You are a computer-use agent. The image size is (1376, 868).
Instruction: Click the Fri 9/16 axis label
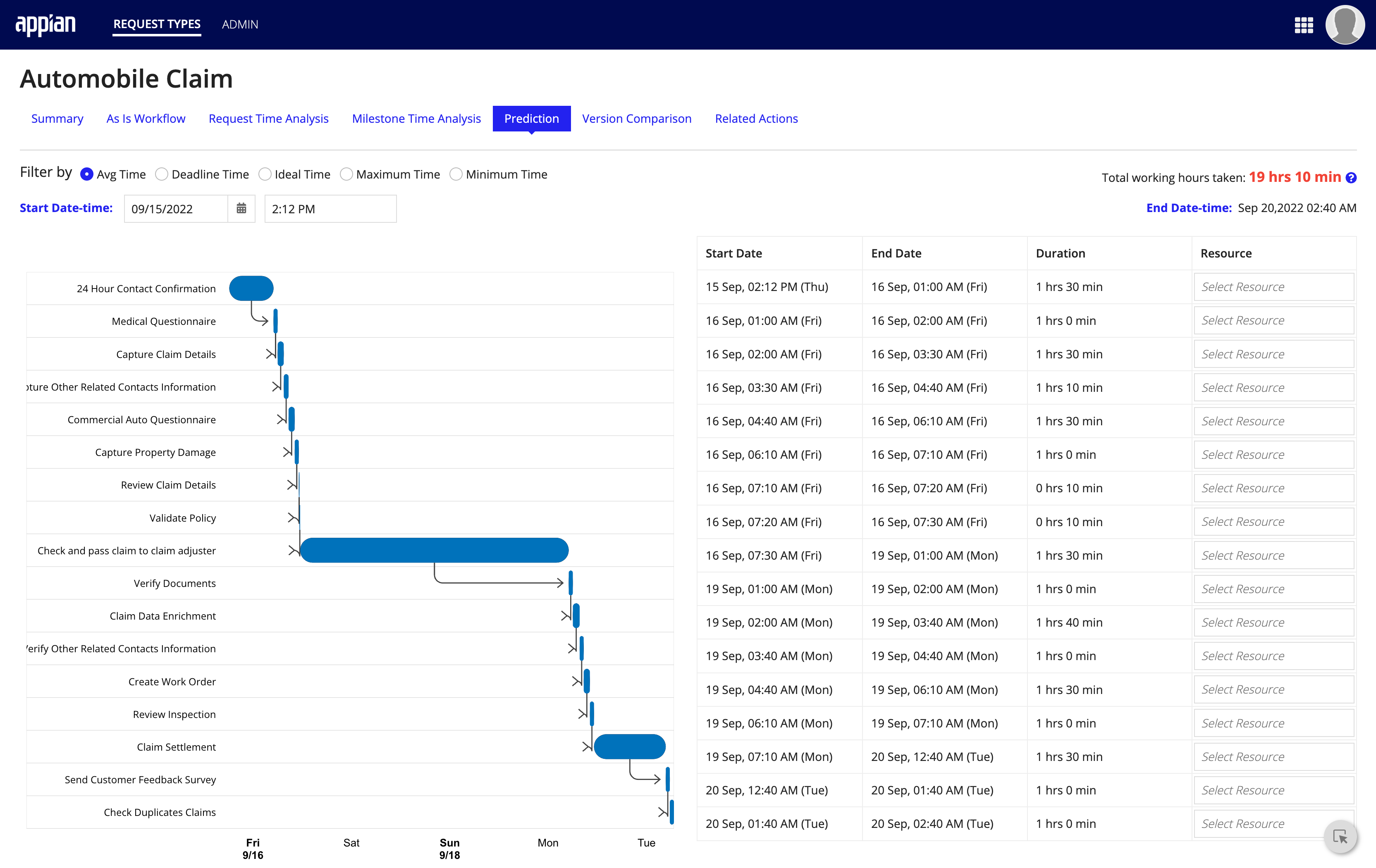[x=253, y=849]
